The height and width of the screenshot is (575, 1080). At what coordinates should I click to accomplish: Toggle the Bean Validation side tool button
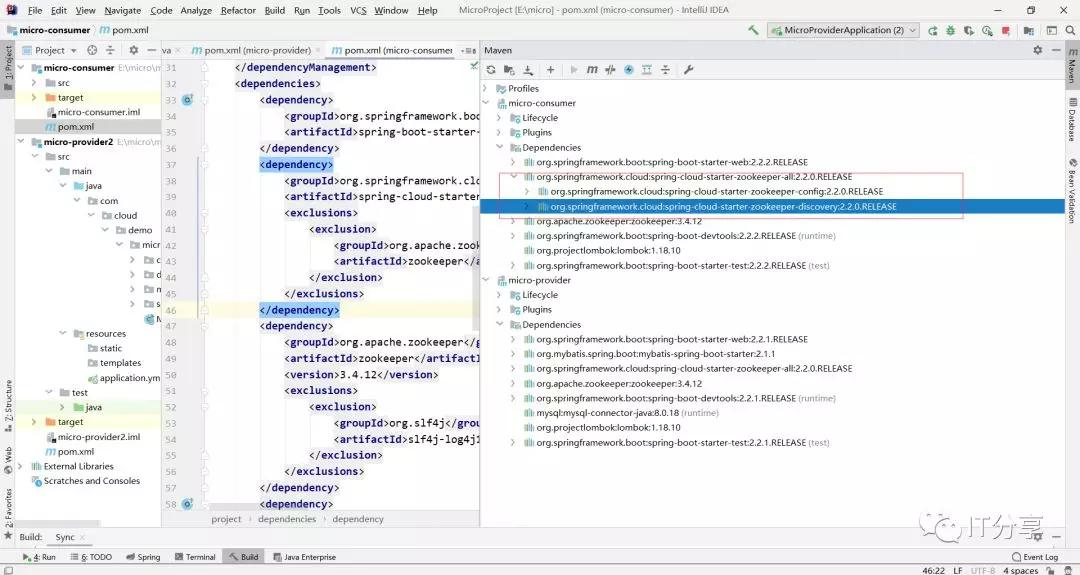coord(1072,191)
